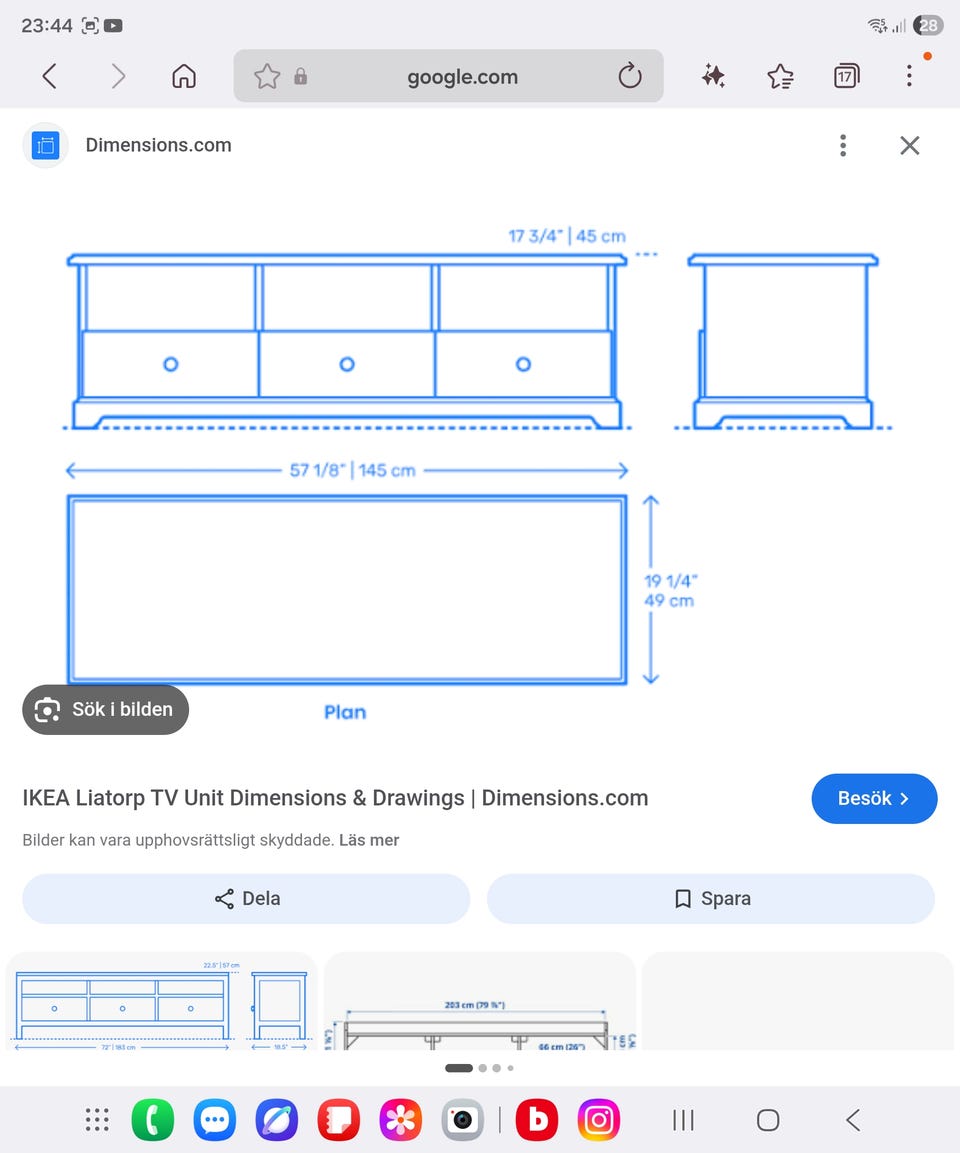Viewport: 960px width, 1153px height.
Task: Open the Dimensions.com source link
Action: click(158, 145)
